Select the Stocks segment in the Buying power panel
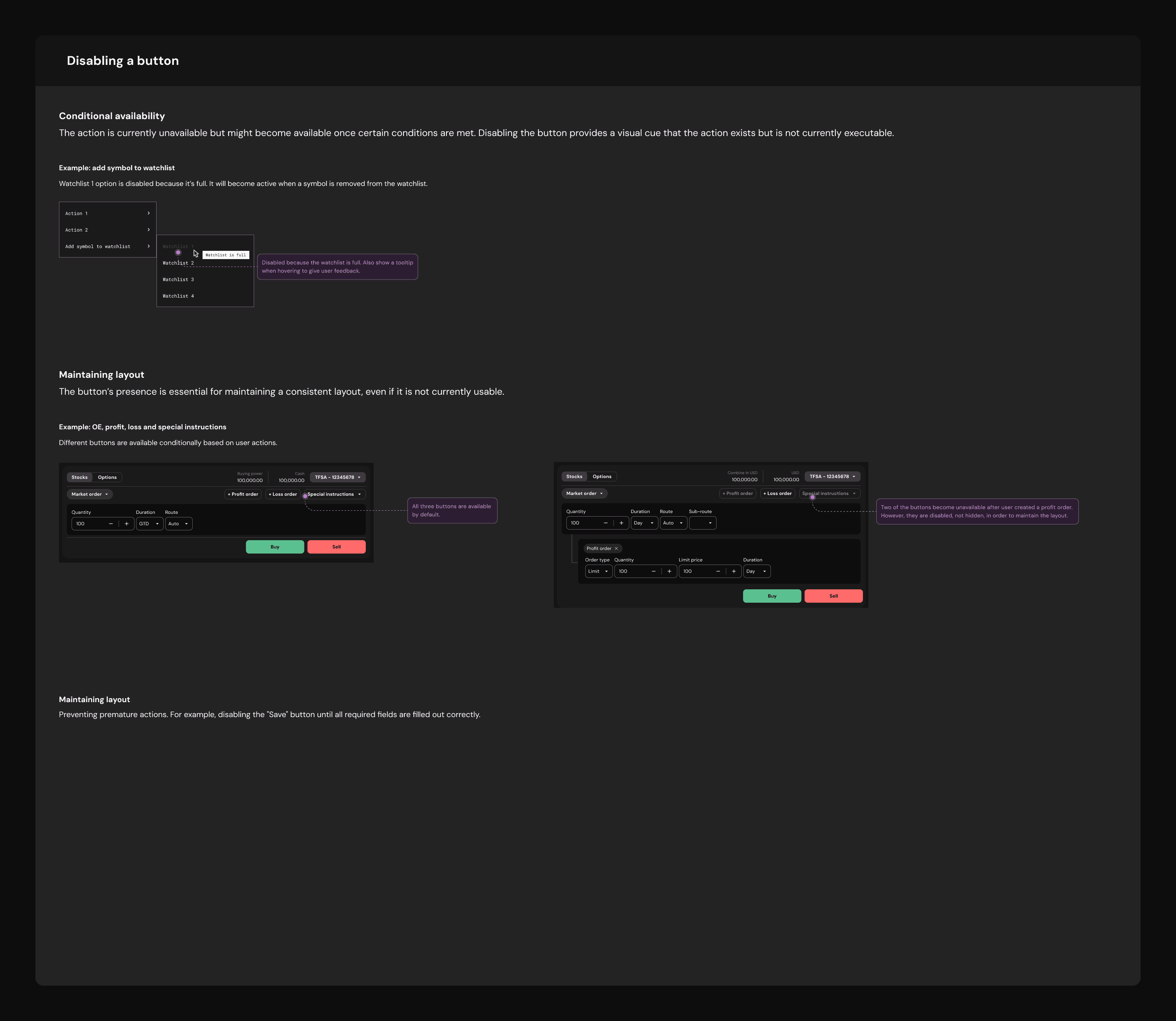This screenshot has height=1021, width=1176. (x=80, y=477)
